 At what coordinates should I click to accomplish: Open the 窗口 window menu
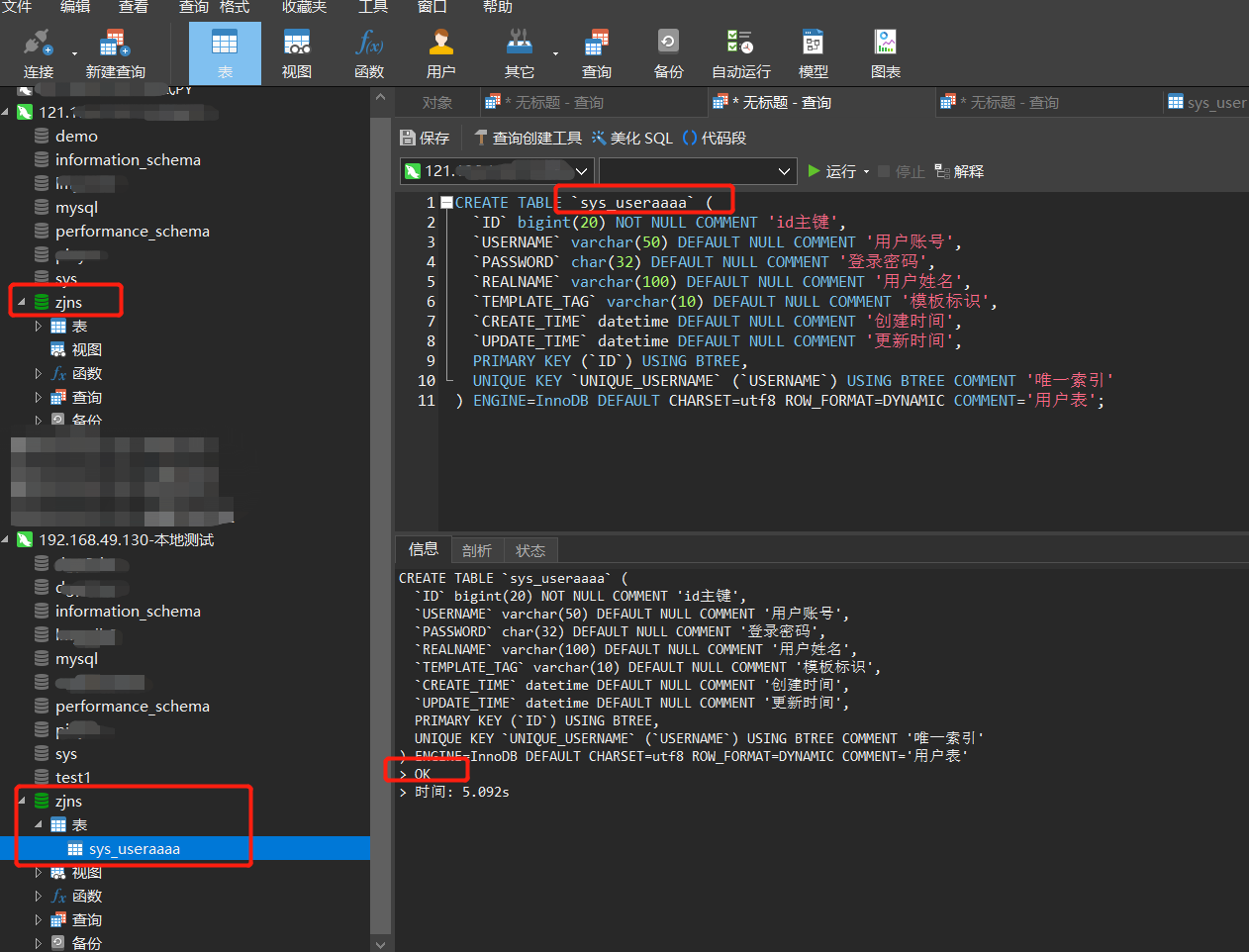click(432, 7)
